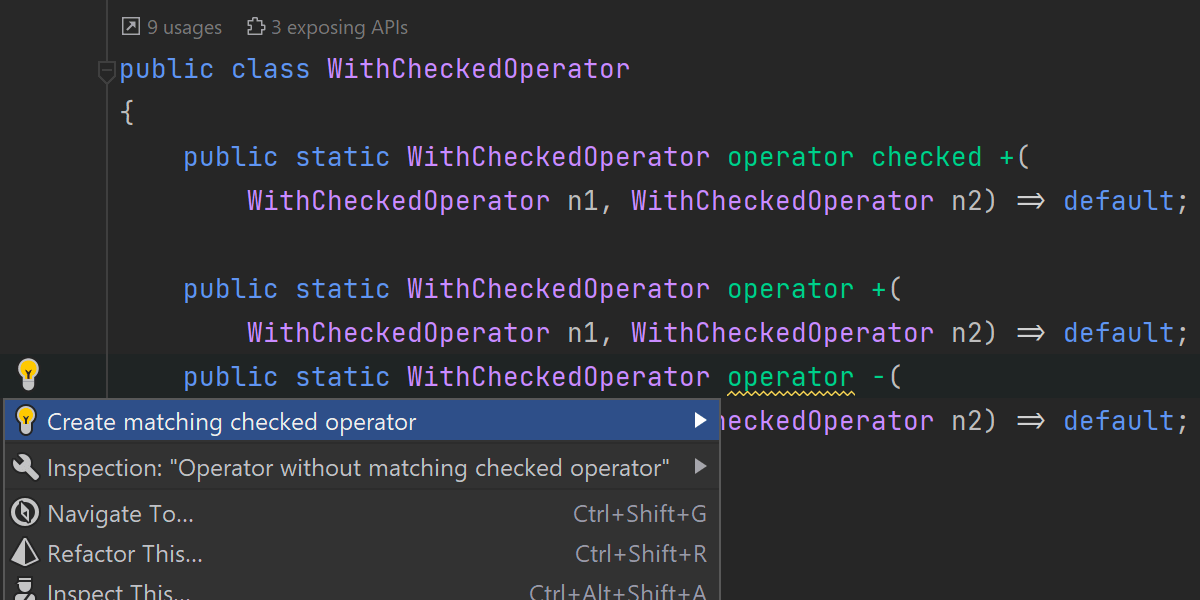
Task: Collapse the WithCheckedOperator class fold marker
Action: [x=106, y=70]
